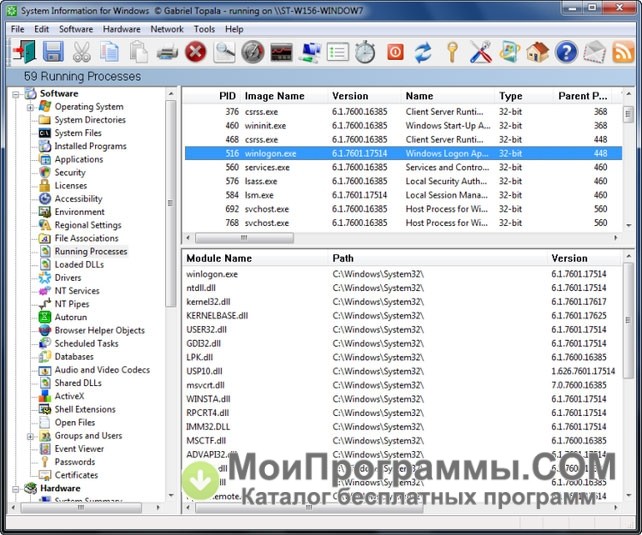642x535 pixels.
Task: Open the speedometer benchmark gauge icon
Action: (x=253, y=52)
